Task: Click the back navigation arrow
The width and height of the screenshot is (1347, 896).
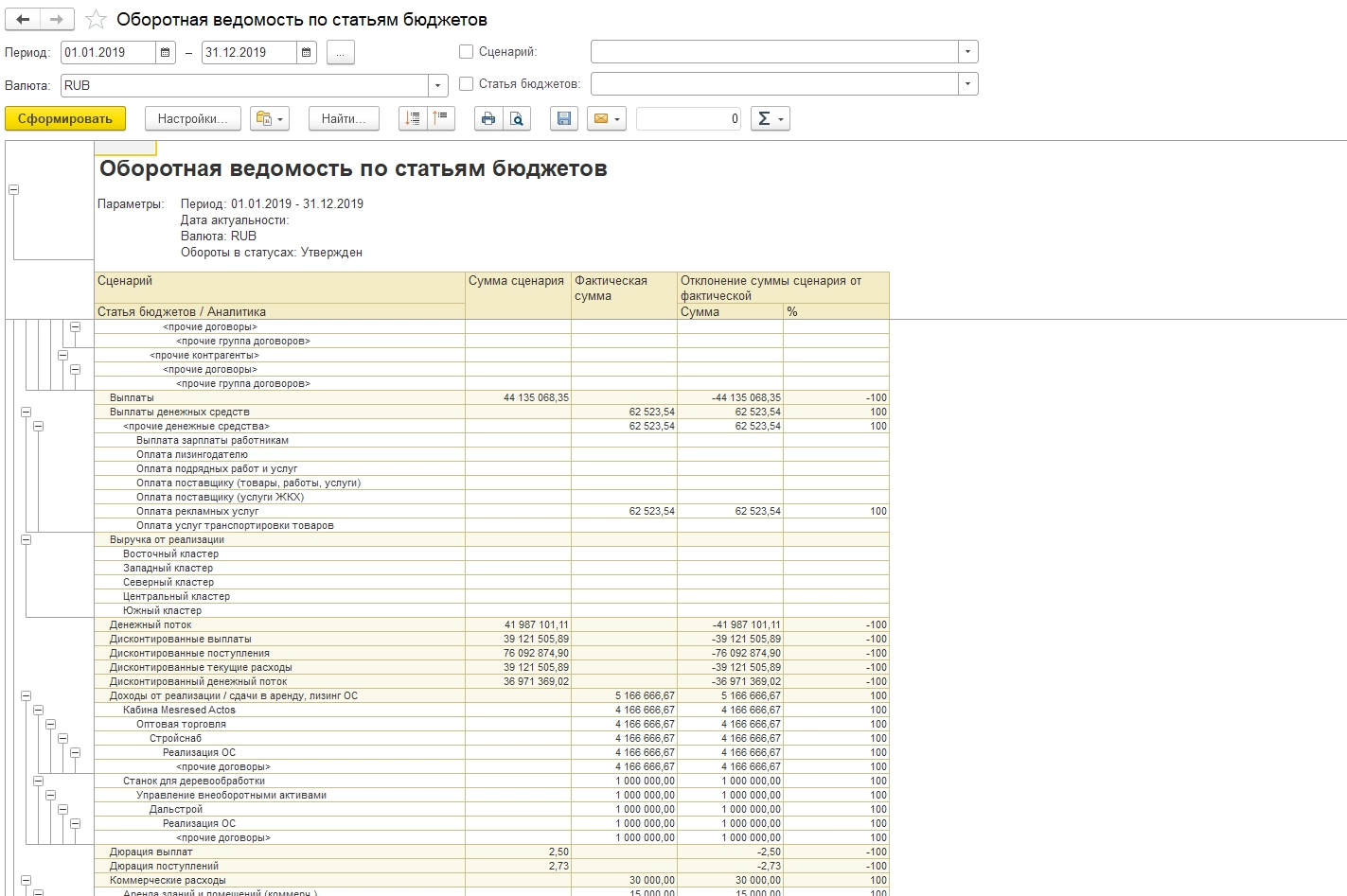Action: (x=23, y=19)
